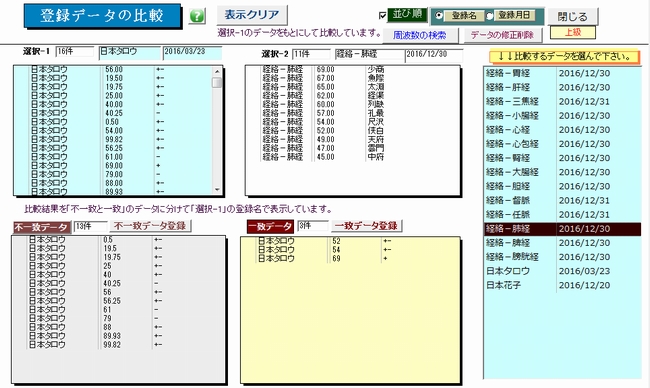Click the 少商 row in 選択-2 list
The width and height of the screenshot is (650, 388).
(x=352, y=69)
